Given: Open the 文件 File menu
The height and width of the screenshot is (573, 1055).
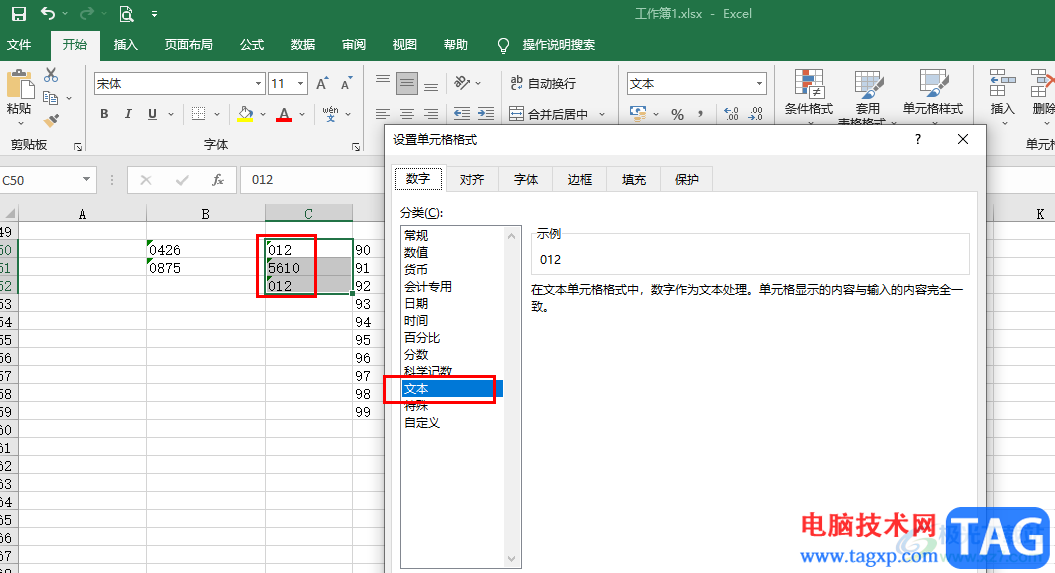Looking at the screenshot, I should [19, 44].
